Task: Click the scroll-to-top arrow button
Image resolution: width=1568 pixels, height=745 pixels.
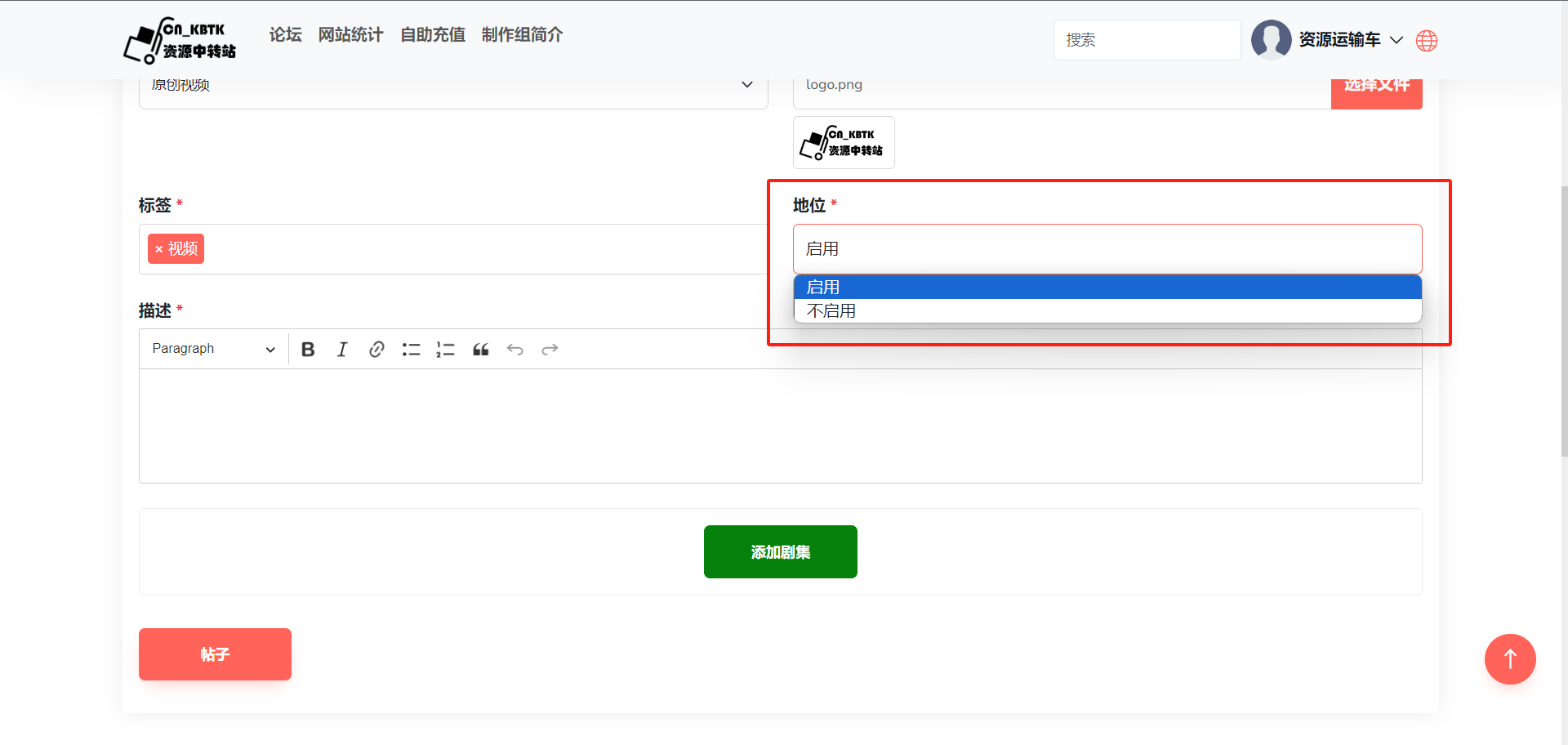Action: (x=1509, y=659)
